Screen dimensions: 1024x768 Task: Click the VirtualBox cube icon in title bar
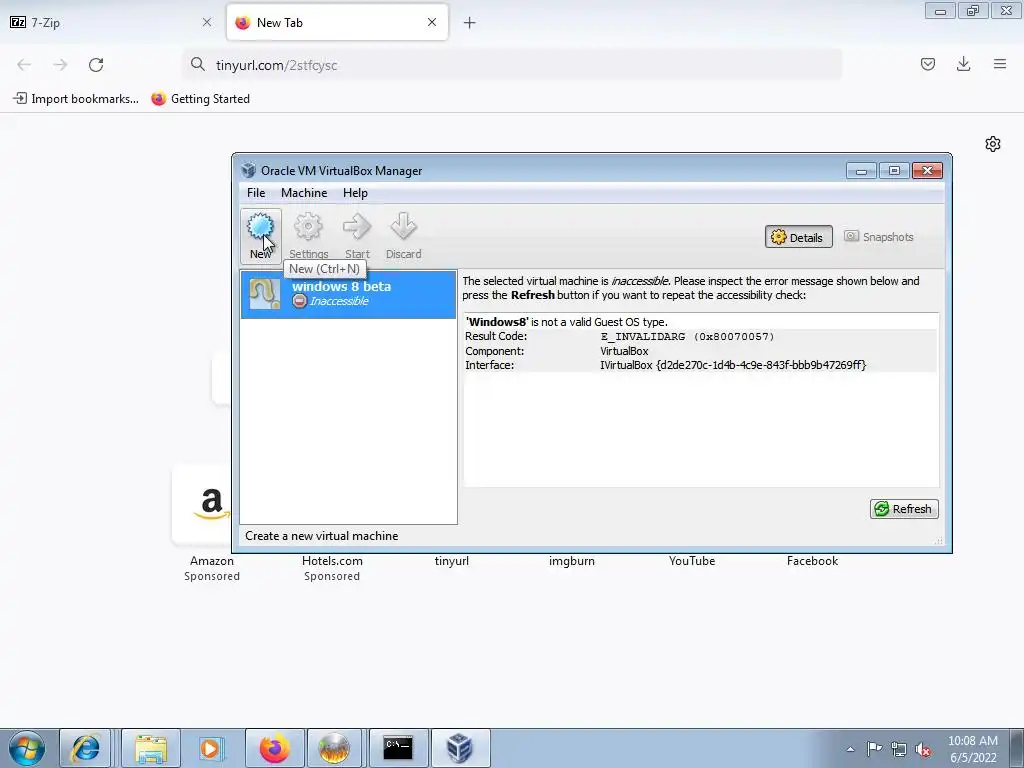point(248,170)
